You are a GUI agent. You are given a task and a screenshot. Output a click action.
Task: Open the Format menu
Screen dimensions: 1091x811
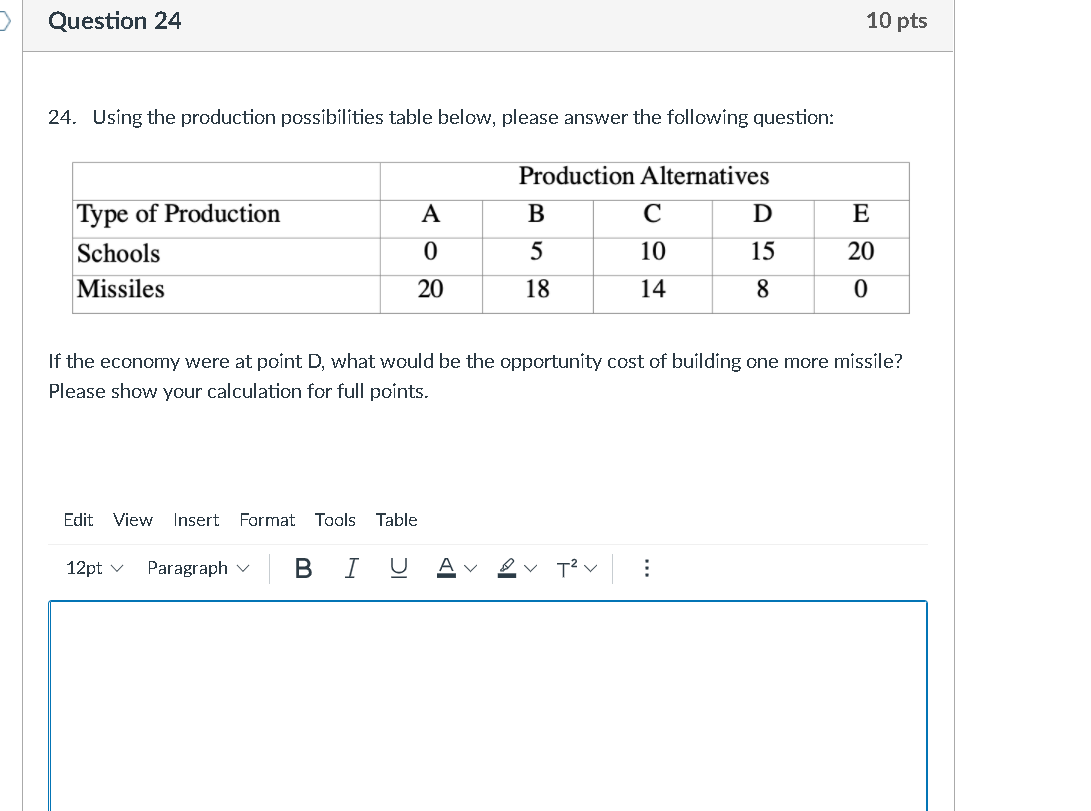(267, 520)
